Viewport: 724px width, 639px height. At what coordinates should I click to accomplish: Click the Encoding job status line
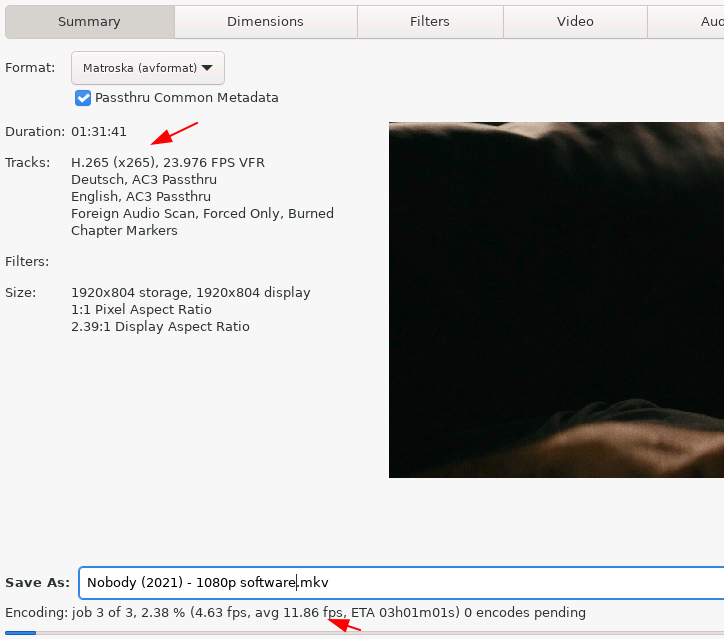click(296, 613)
